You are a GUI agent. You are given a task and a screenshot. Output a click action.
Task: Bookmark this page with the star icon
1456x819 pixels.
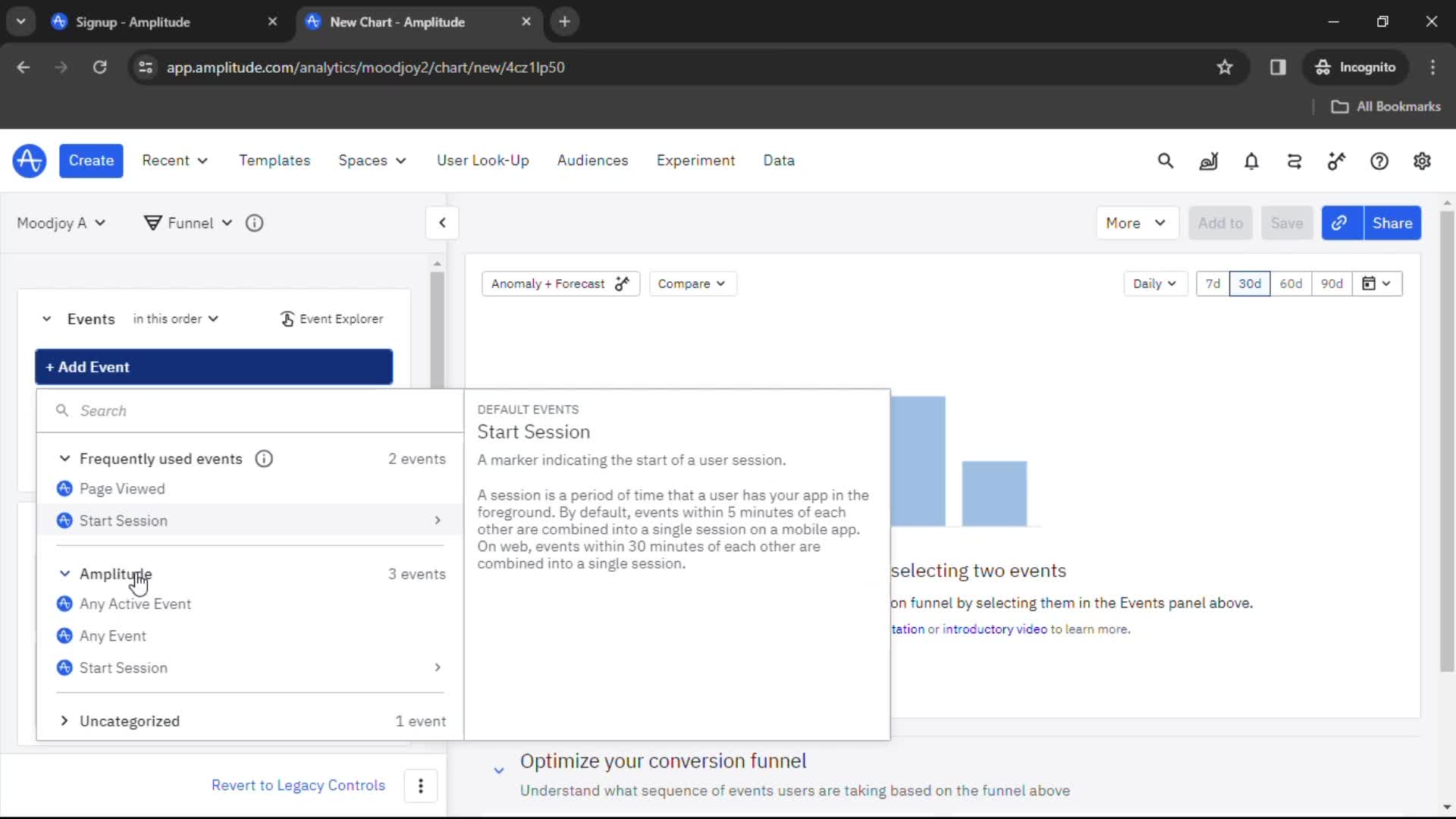pyautogui.click(x=1225, y=67)
